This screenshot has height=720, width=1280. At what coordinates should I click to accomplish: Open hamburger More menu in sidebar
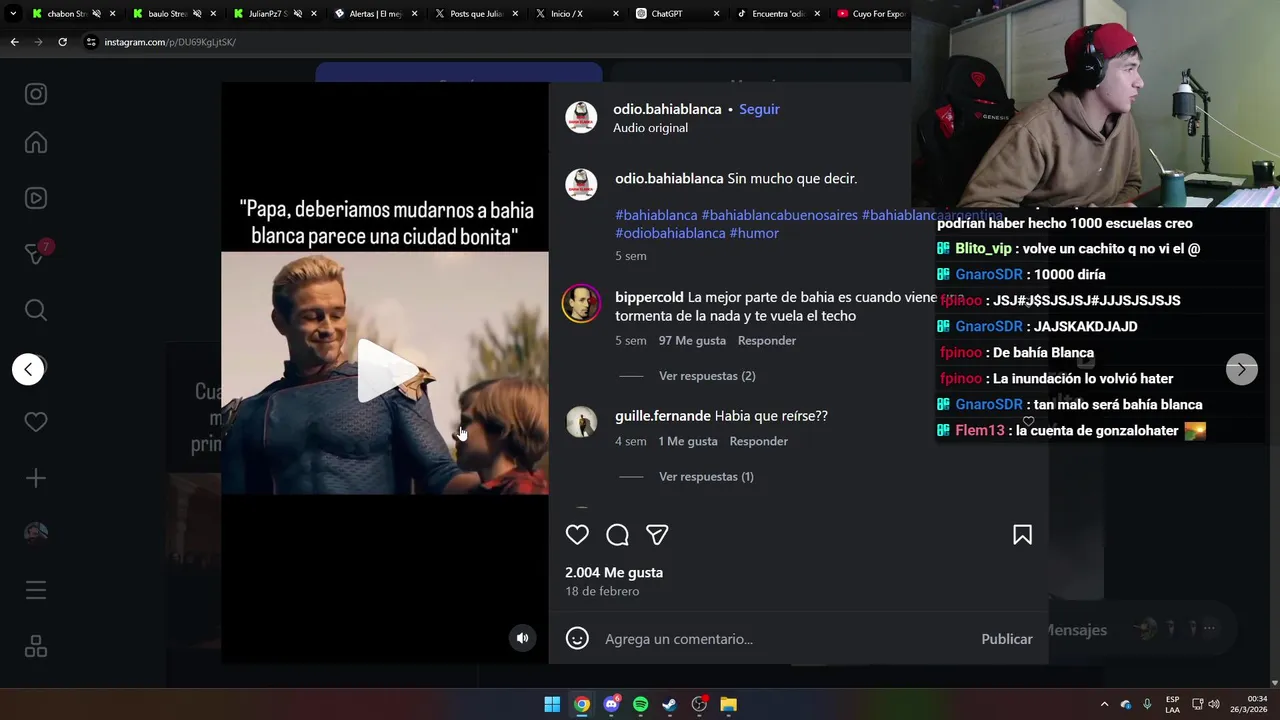[x=36, y=591]
